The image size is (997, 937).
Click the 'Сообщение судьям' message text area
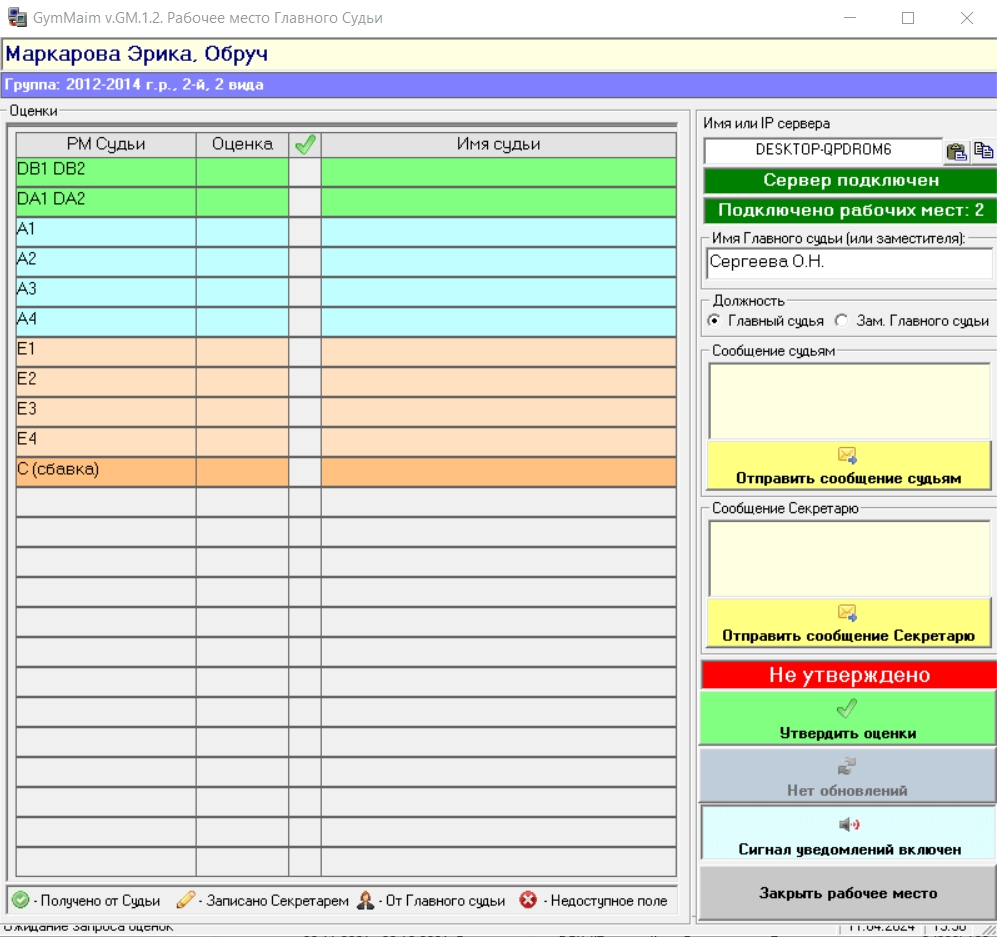tap(848, 400)
